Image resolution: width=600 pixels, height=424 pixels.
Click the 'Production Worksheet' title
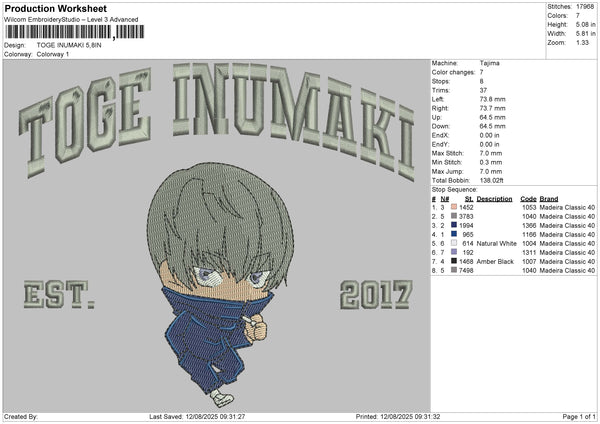(56, 8)
